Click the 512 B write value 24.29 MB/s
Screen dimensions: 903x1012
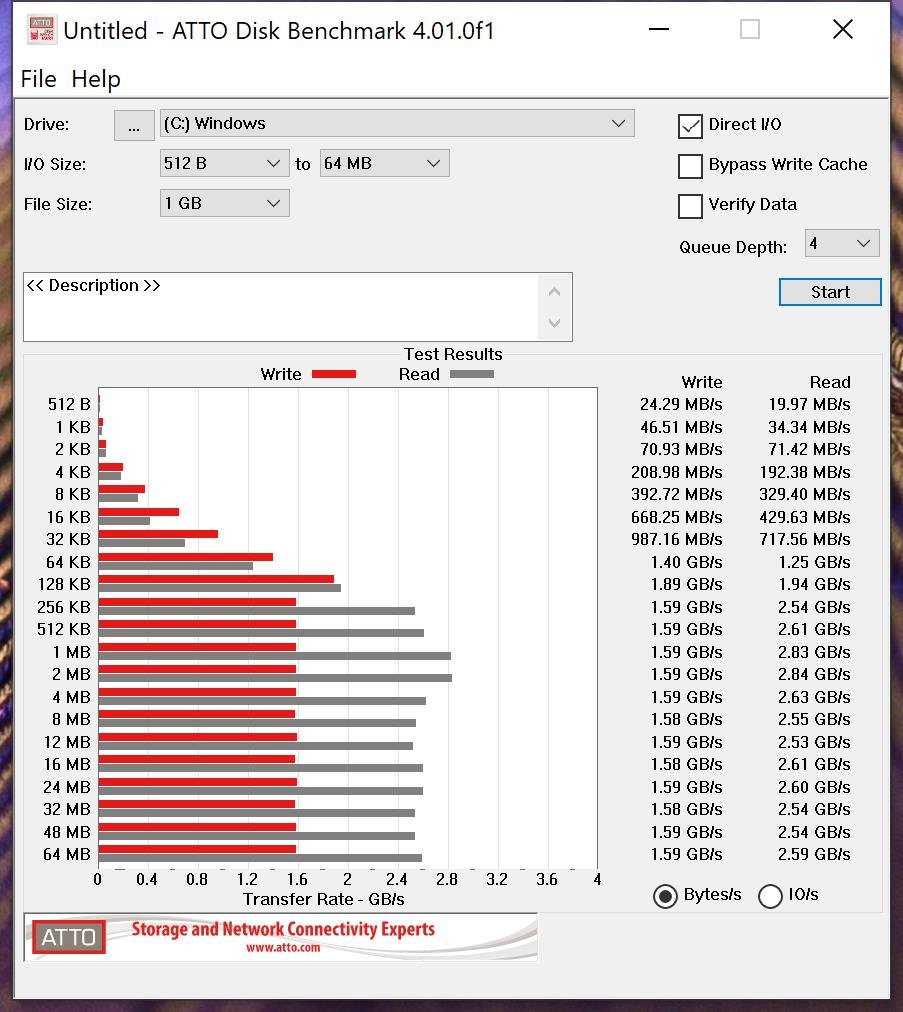pos(681,405)
